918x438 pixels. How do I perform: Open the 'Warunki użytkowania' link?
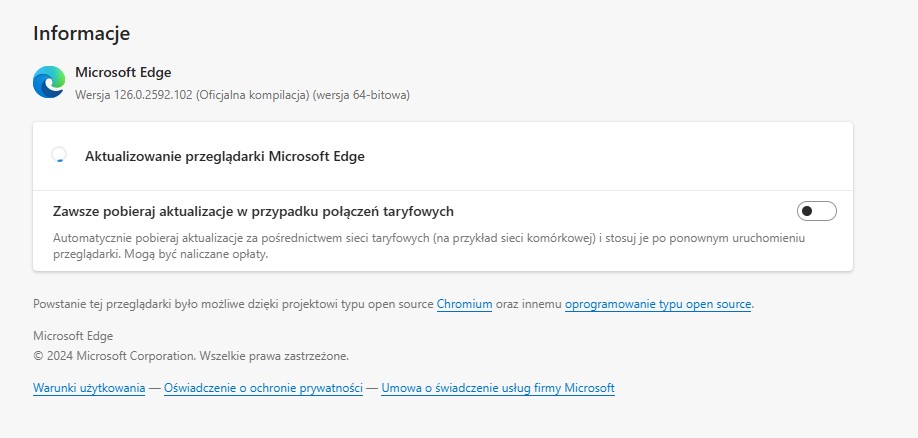[89, 388]
